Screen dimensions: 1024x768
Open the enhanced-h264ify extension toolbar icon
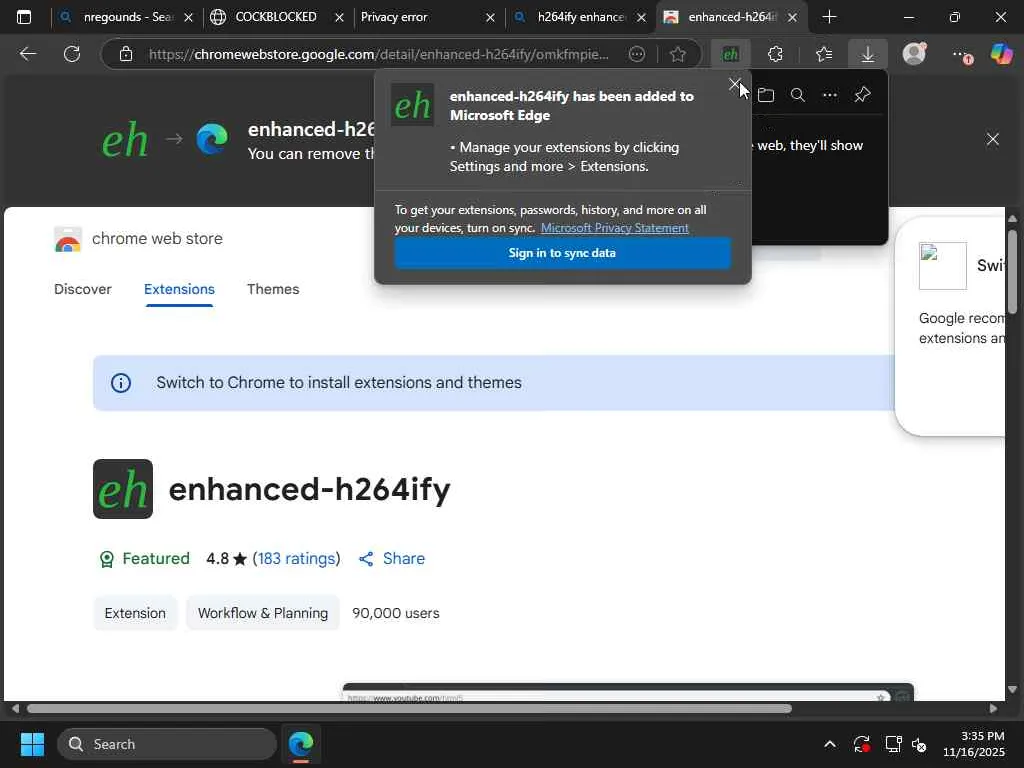730,54
